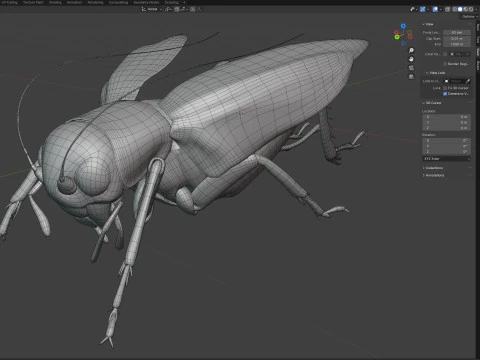Open the snapping options dropdown

point(183,9)
